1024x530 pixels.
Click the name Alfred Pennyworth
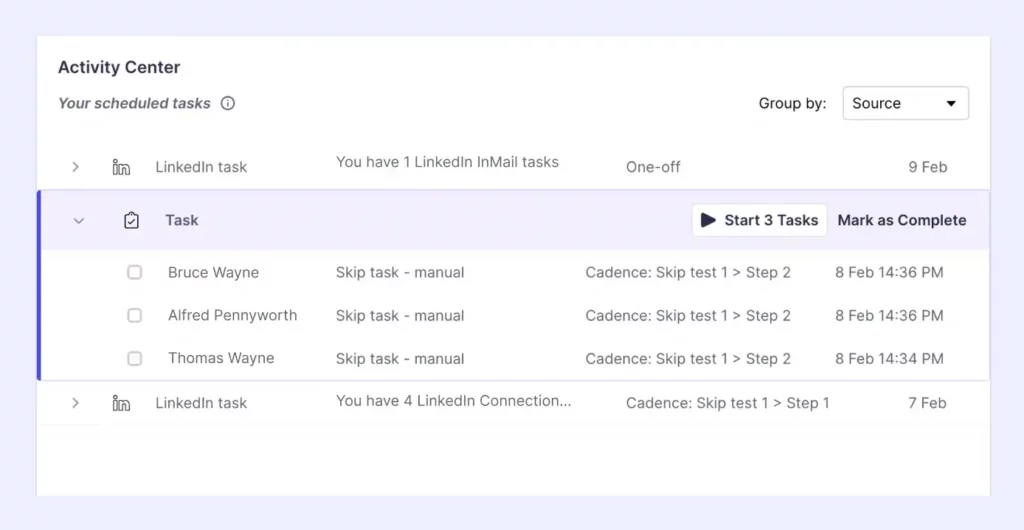pyautogui.click(x=232, y=315)
